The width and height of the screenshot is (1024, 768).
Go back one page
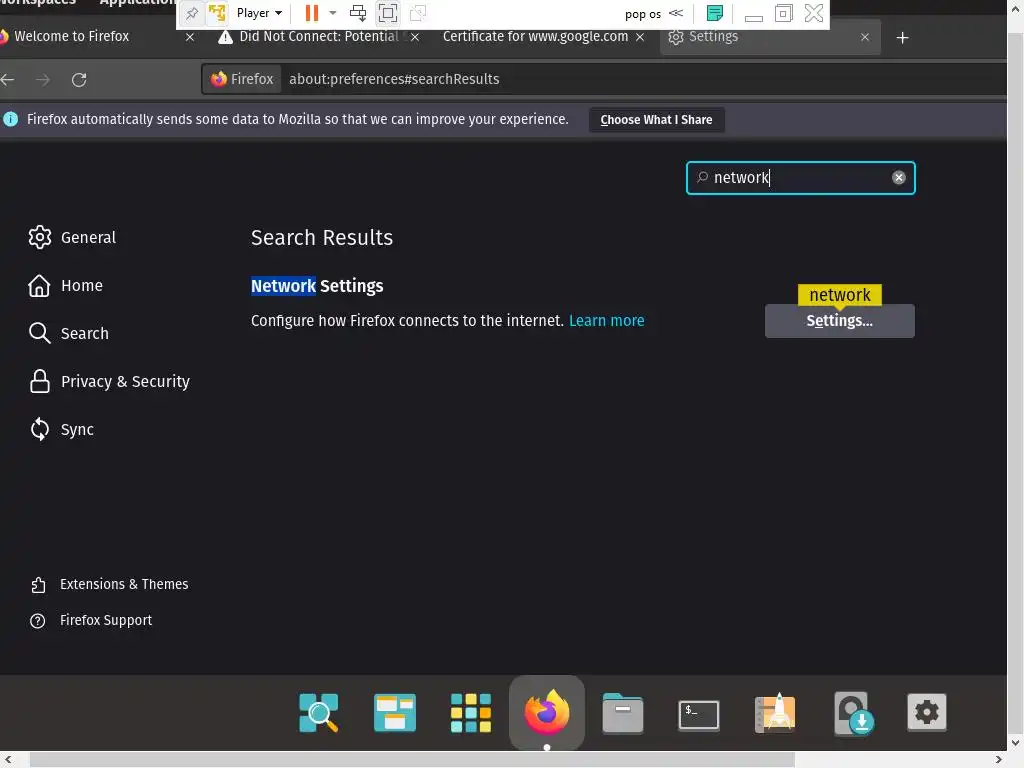[8, 80]
